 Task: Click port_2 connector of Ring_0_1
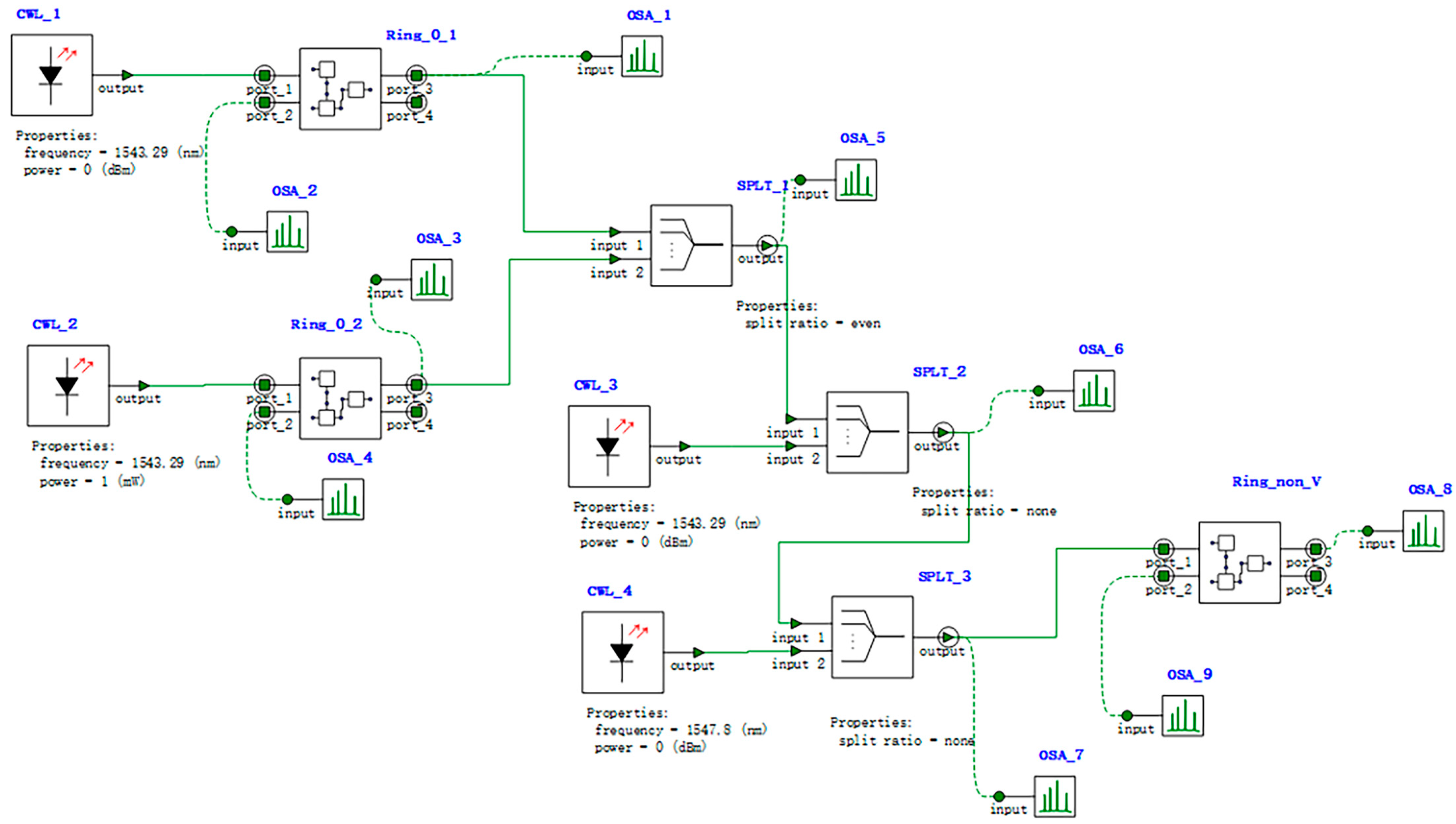pyautogui.click(x=264, y=103)
